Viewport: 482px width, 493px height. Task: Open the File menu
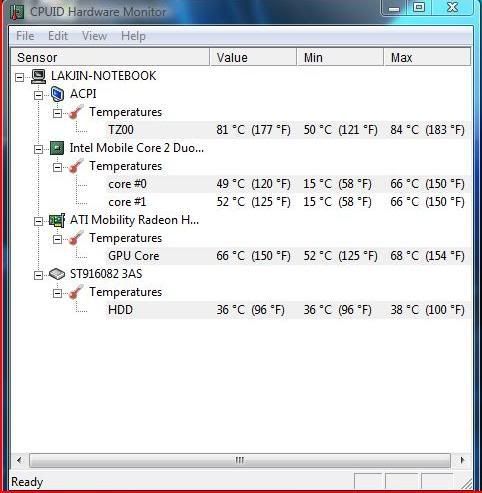click(x=25, y=36)
